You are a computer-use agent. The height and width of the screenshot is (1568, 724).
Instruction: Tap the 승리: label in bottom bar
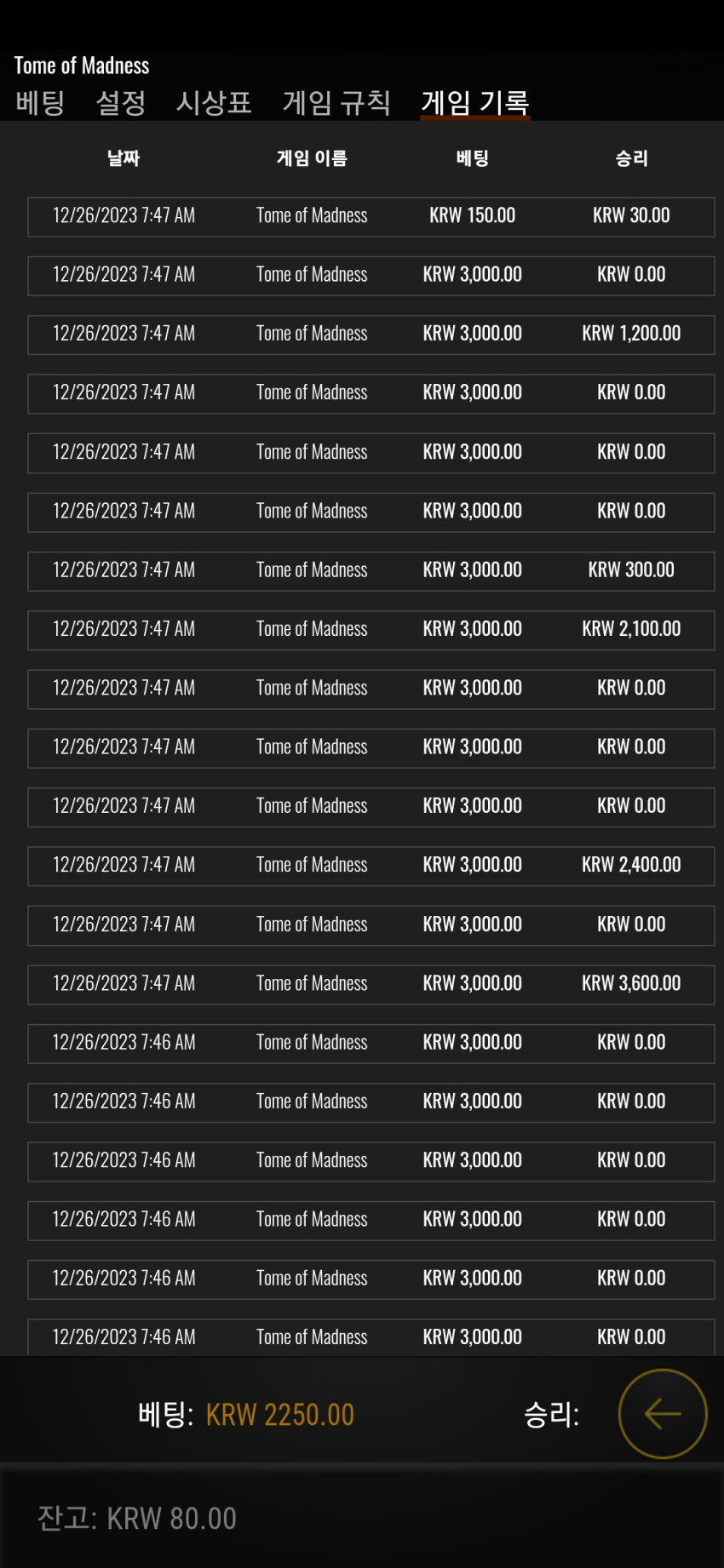click(x=552, y=1415)
